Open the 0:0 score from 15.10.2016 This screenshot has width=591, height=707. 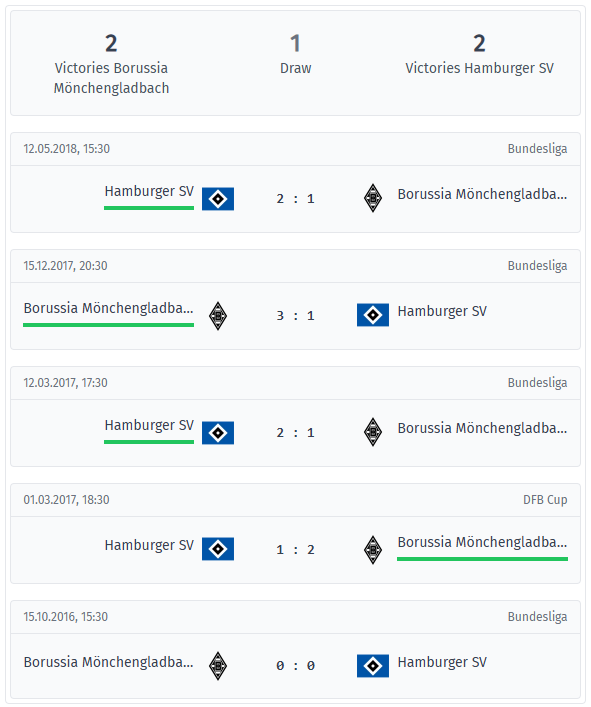(295, 666)
